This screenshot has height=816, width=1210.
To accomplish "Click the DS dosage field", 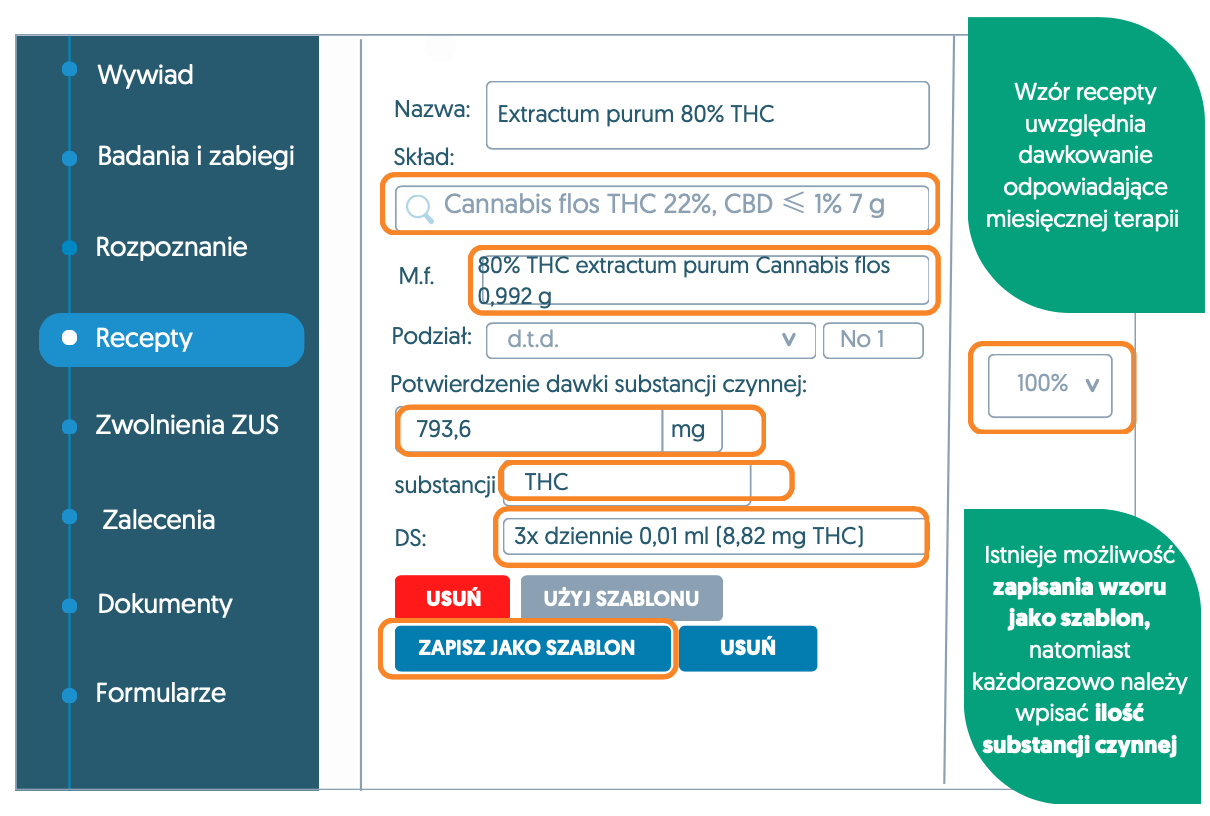I will (x=710, y=537).
